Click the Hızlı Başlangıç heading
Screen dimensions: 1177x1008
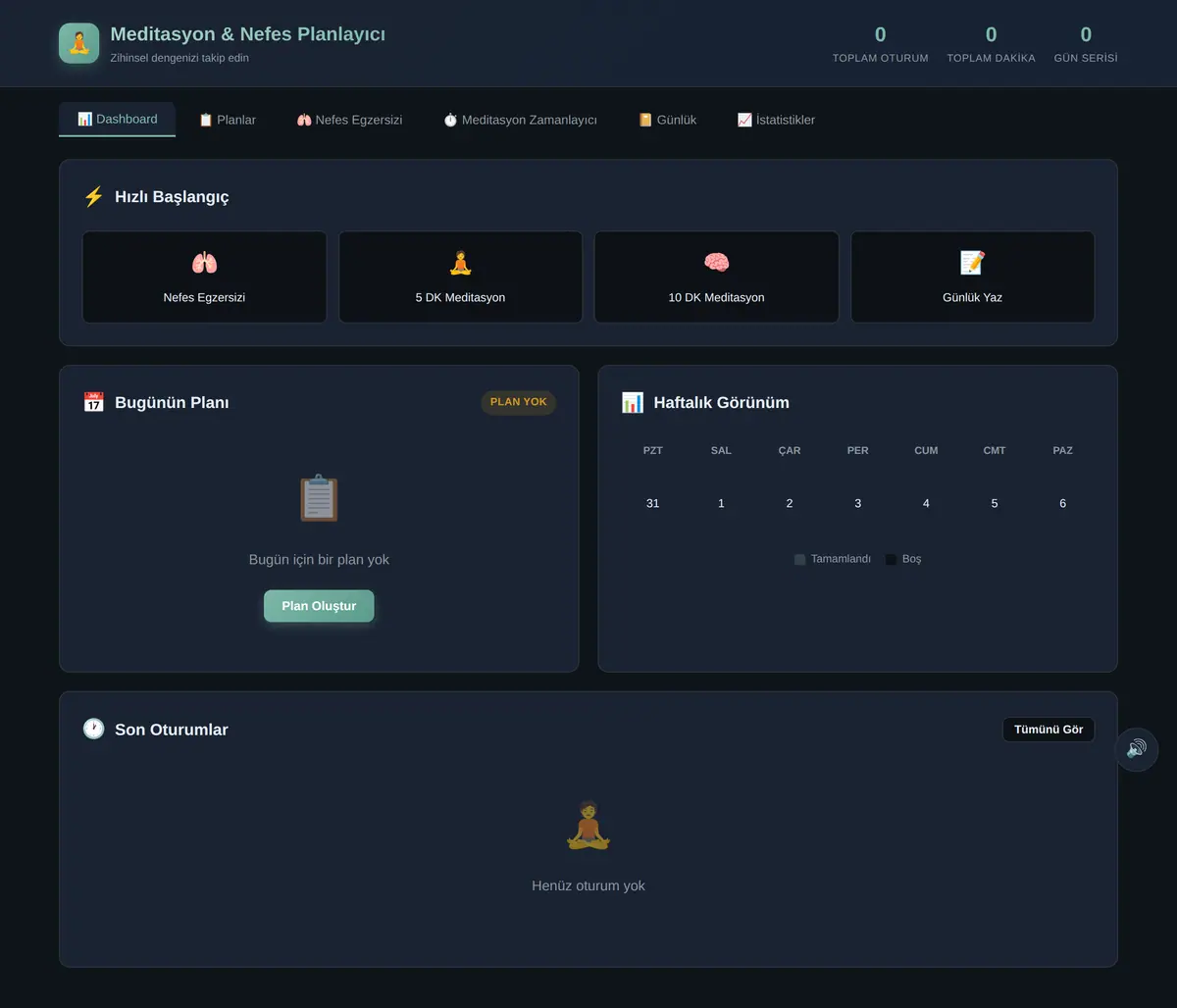pos(172,197)
